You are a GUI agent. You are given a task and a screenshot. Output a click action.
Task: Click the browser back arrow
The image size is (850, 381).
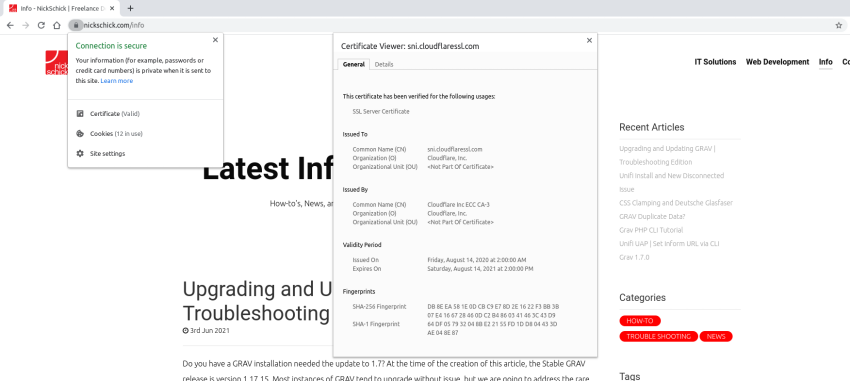[10, 25]
